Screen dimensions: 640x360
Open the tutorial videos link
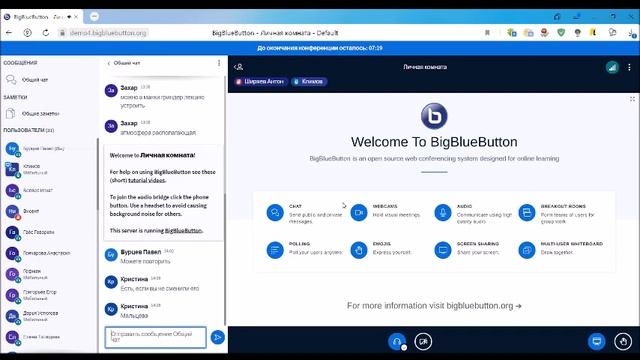tap(147, 180)
